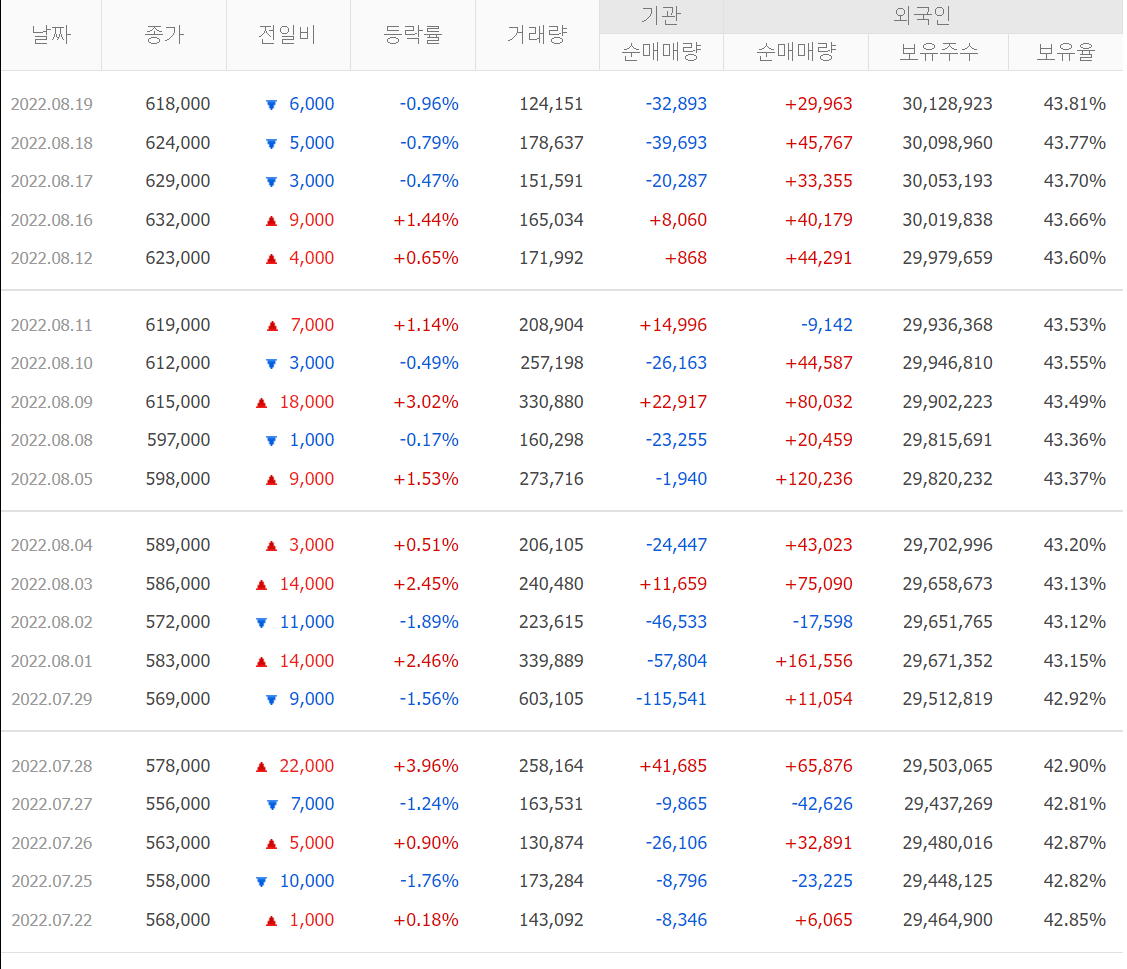Click holding ratio 42.85%

click(x=1075, y=919)
